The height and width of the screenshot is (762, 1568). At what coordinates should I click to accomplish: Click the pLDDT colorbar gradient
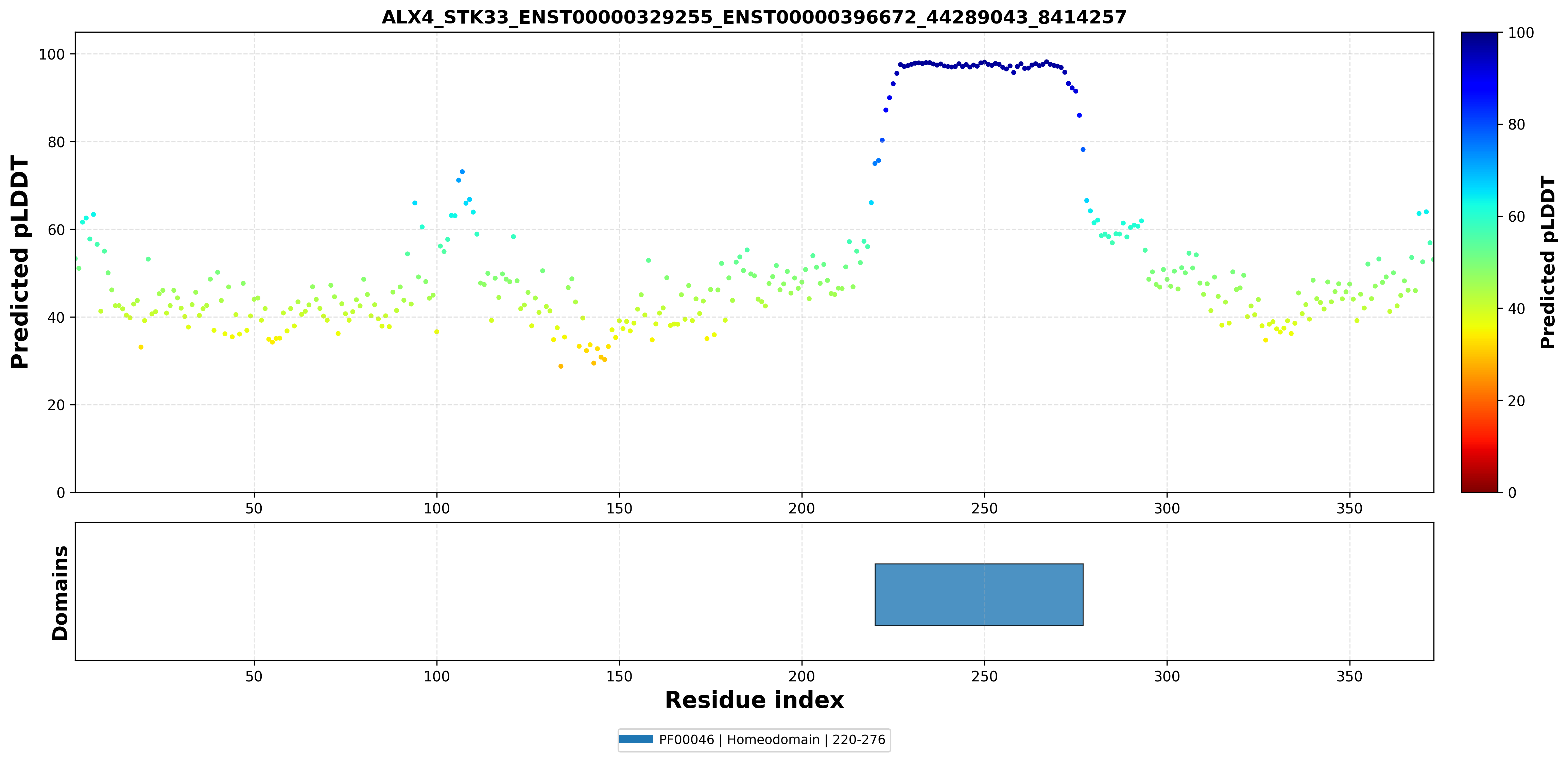point(1480,262)
